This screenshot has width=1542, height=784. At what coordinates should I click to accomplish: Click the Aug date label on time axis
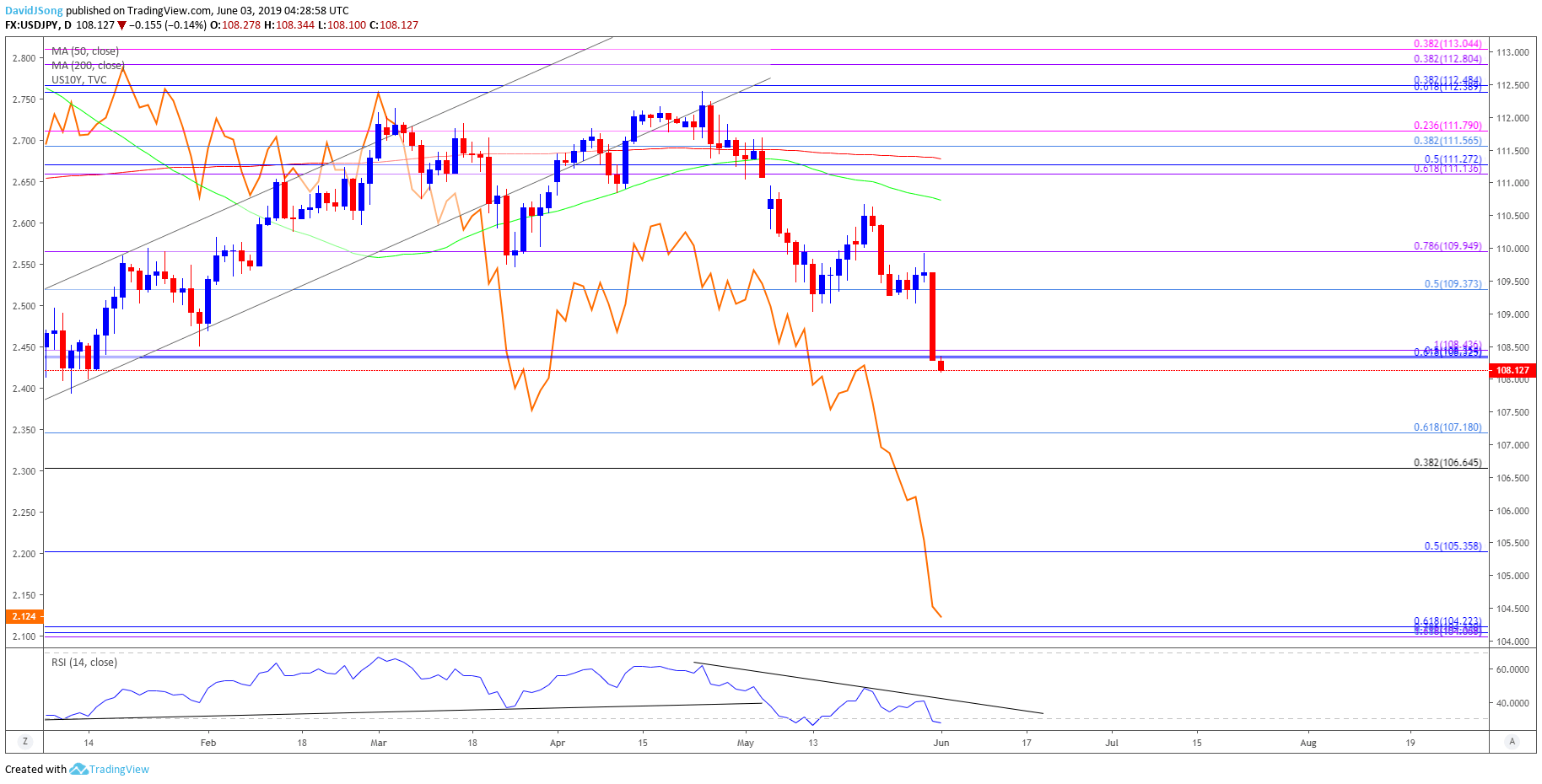(1308, 743)
